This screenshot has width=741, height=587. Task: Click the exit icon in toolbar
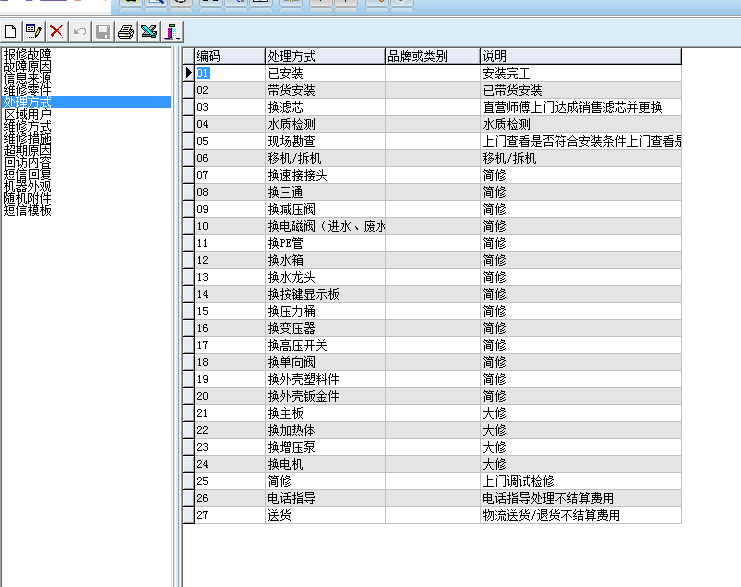coord(172,32)
